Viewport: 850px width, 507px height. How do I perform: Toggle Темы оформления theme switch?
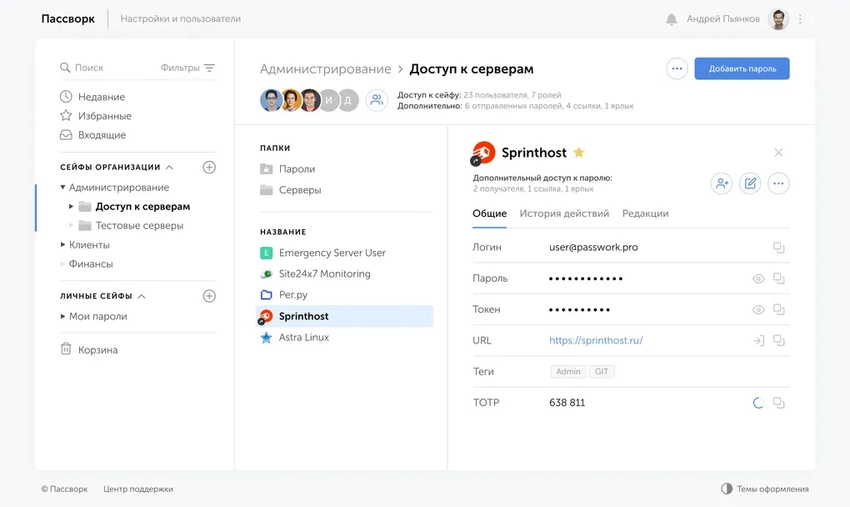pyautogui.click(x=765, y=489)
